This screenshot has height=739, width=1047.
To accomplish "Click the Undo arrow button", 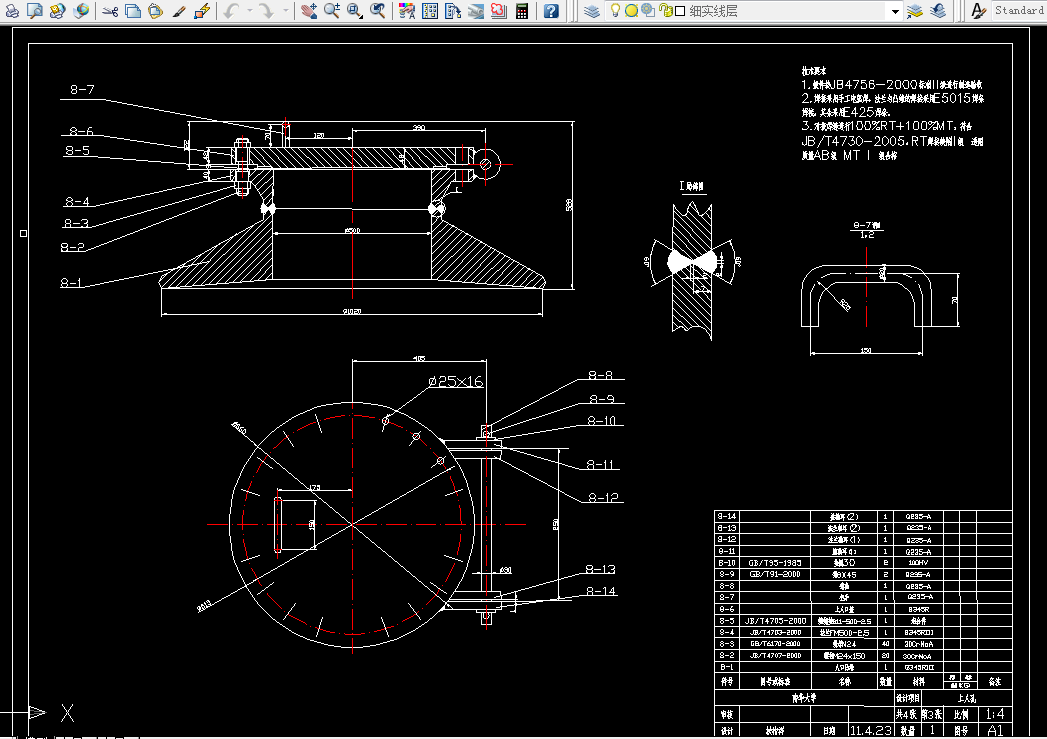I will click(231, 11).
